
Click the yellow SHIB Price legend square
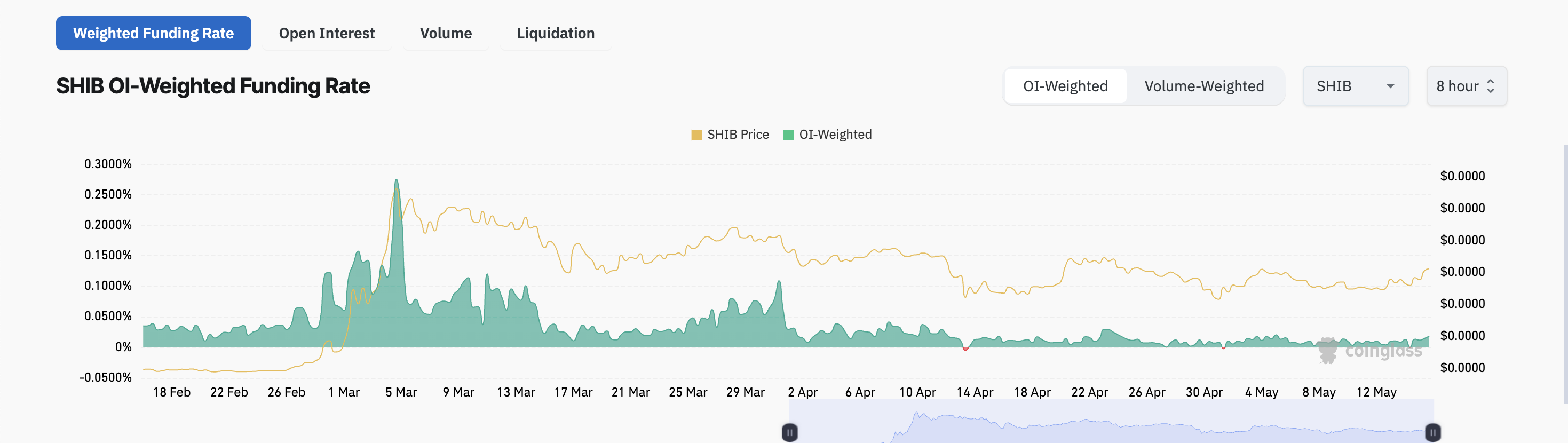696,135
